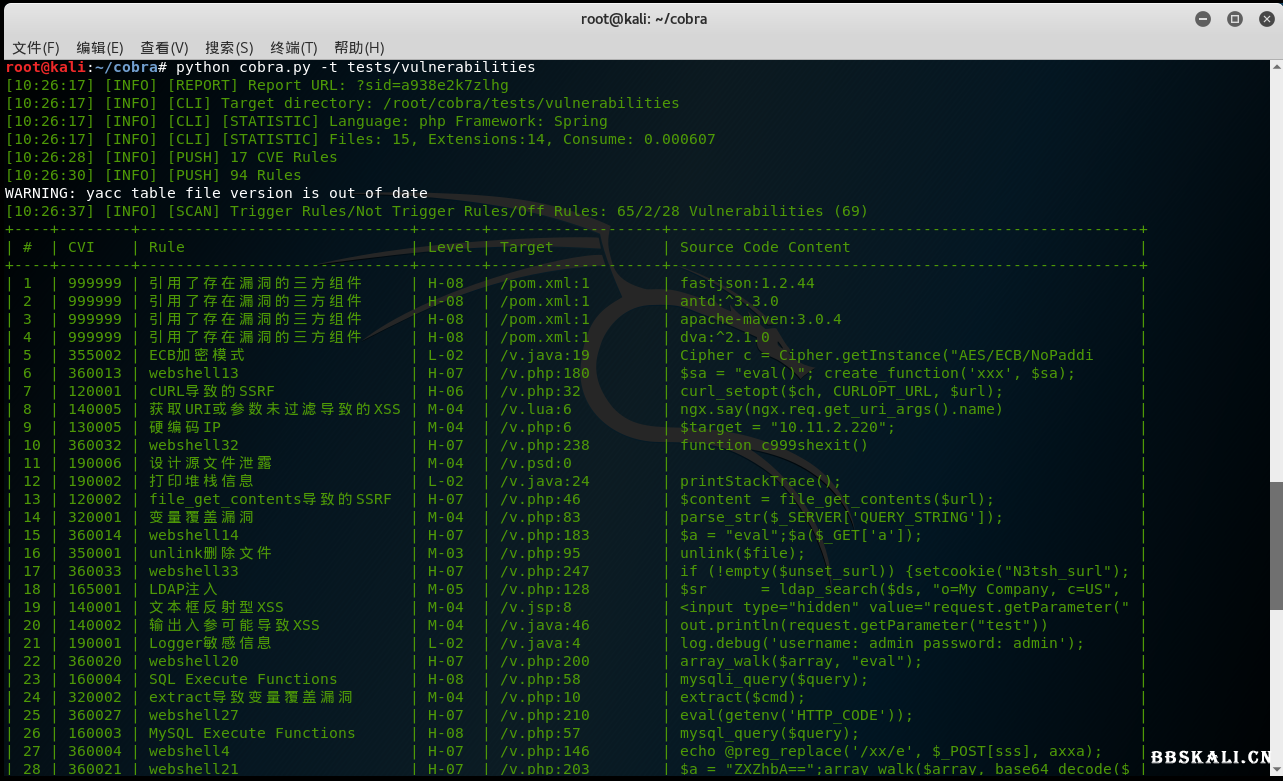Image resolution: width=1283 pixels, height=781 pixels.
Task: Open the 文件(F) menu
Action: point(35,48)
